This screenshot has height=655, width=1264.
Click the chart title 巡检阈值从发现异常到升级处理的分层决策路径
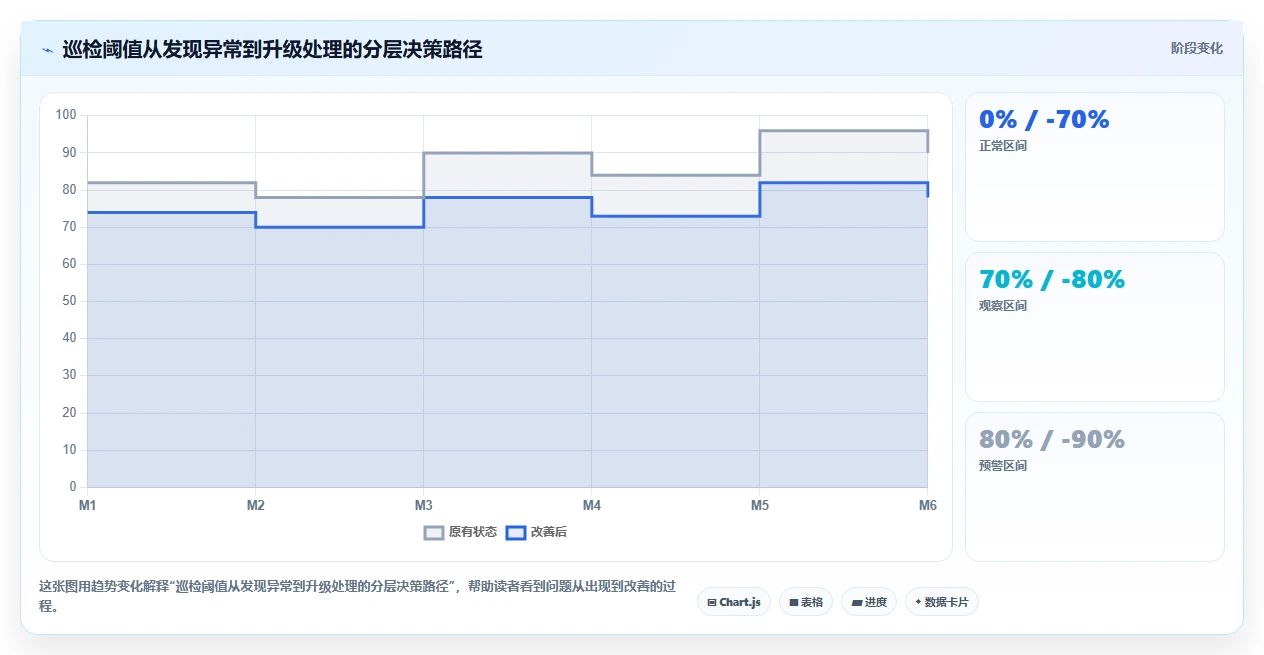click(272, 49)
